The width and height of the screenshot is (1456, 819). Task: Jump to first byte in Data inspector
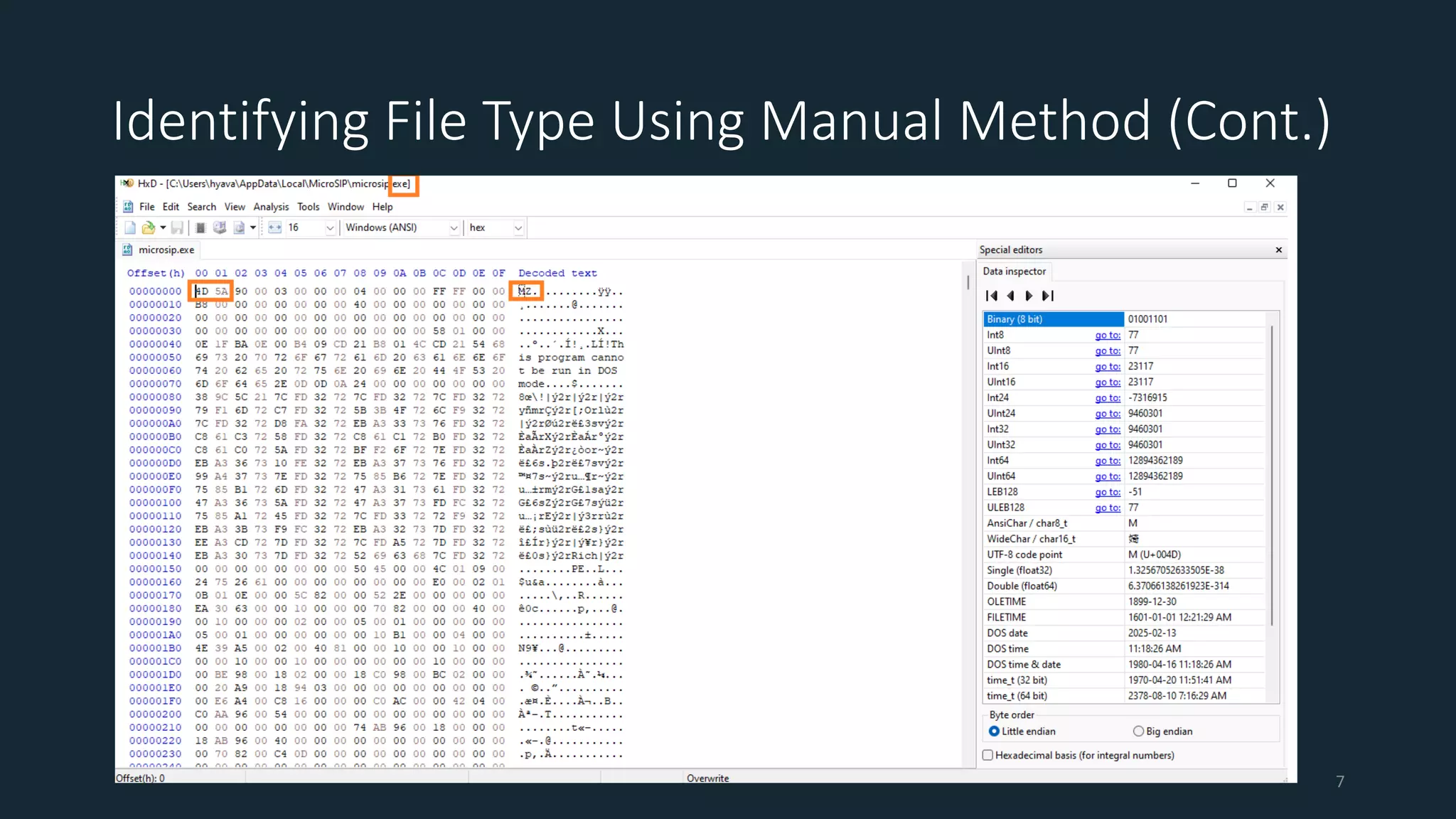pyautogui.click(x=992, y=296)
